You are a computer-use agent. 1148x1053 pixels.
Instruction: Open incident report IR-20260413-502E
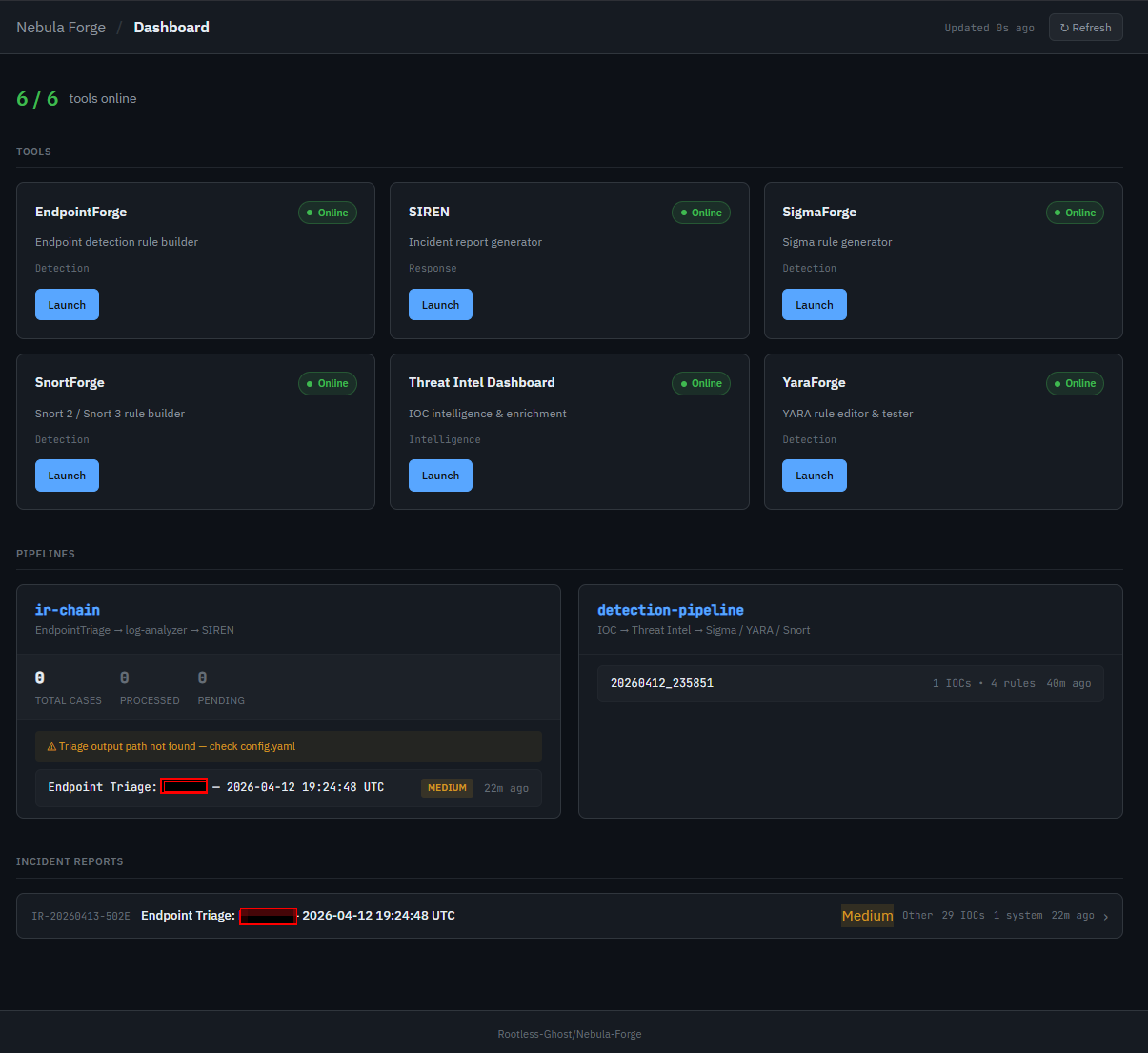pyautogui.click(x=570, y=916)
